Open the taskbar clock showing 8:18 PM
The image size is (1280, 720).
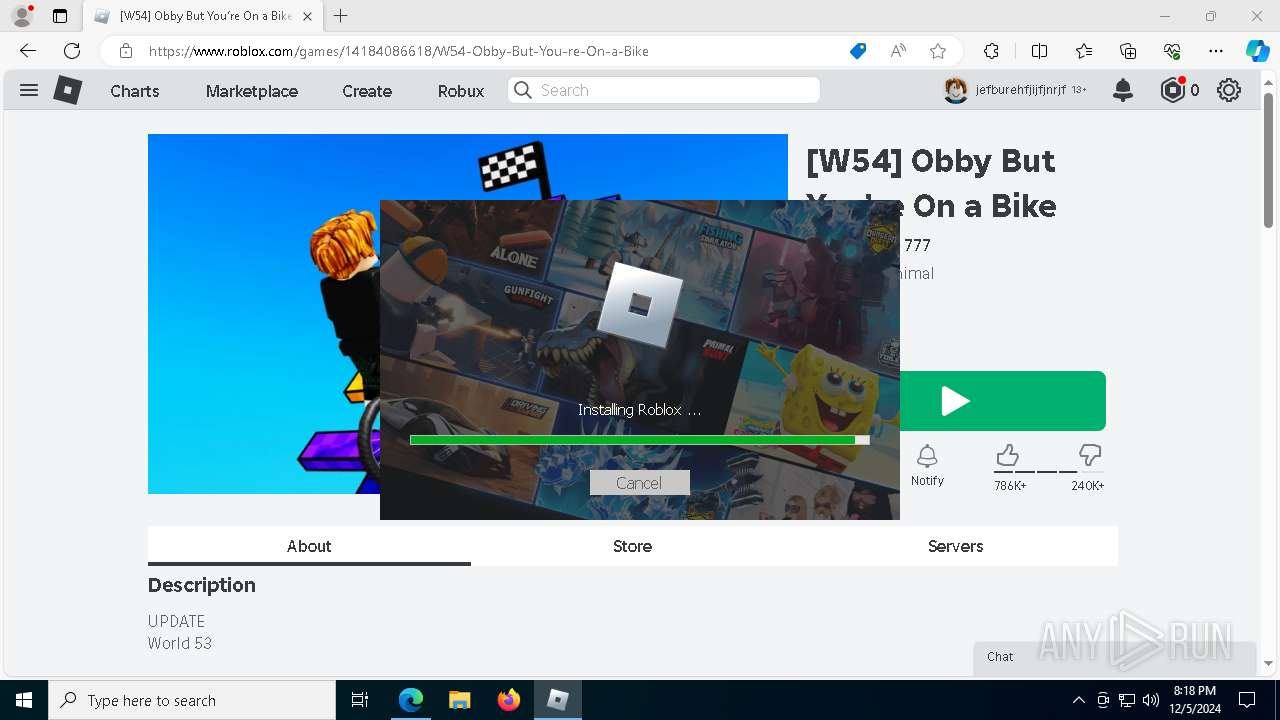[x=1194, y=700]
